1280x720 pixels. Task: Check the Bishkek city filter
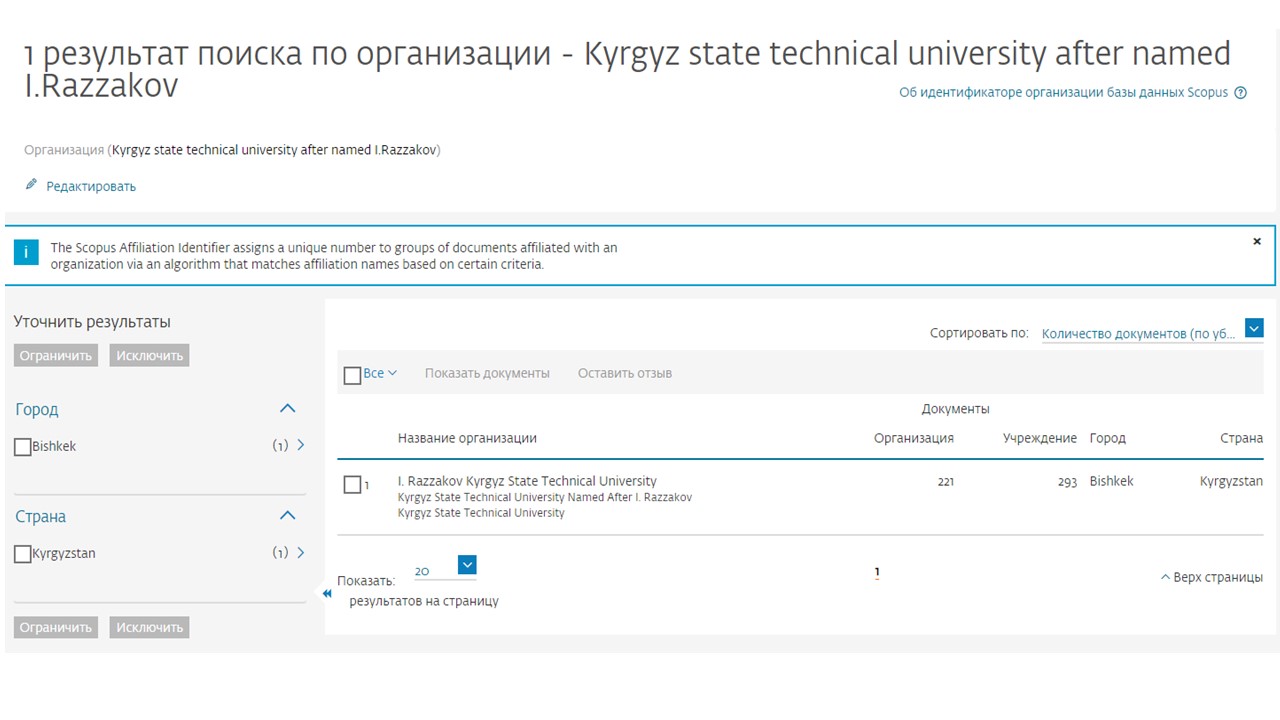(23, 447)
